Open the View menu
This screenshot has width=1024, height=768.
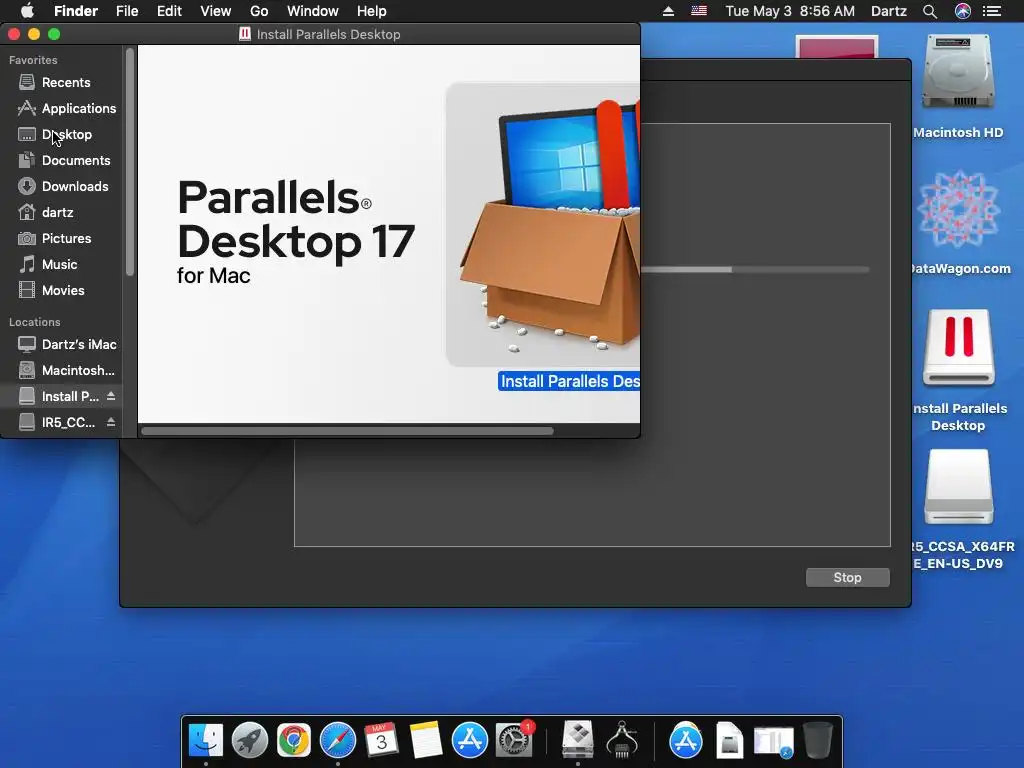coord(216,11)
